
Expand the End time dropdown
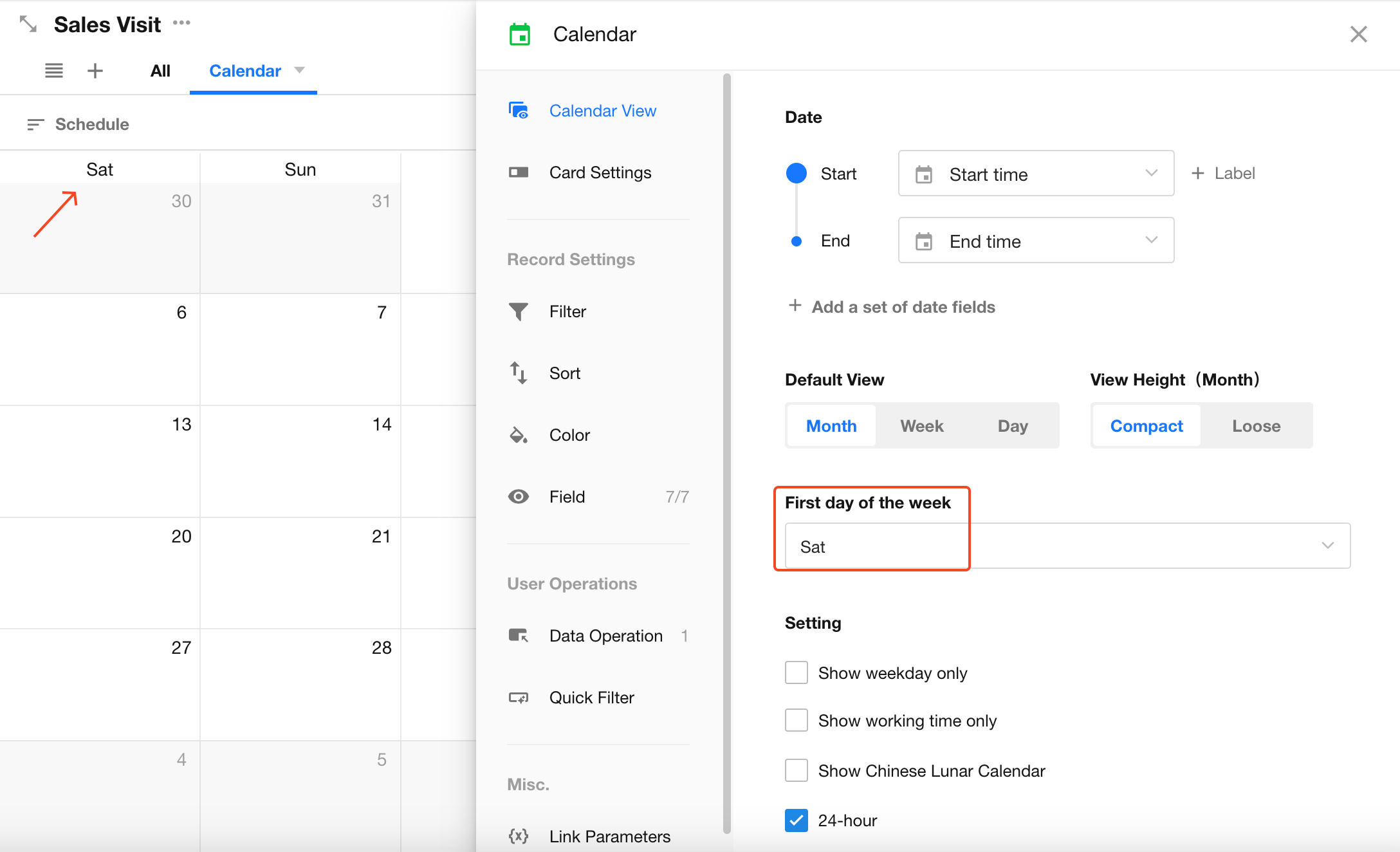pos(1036,241)
